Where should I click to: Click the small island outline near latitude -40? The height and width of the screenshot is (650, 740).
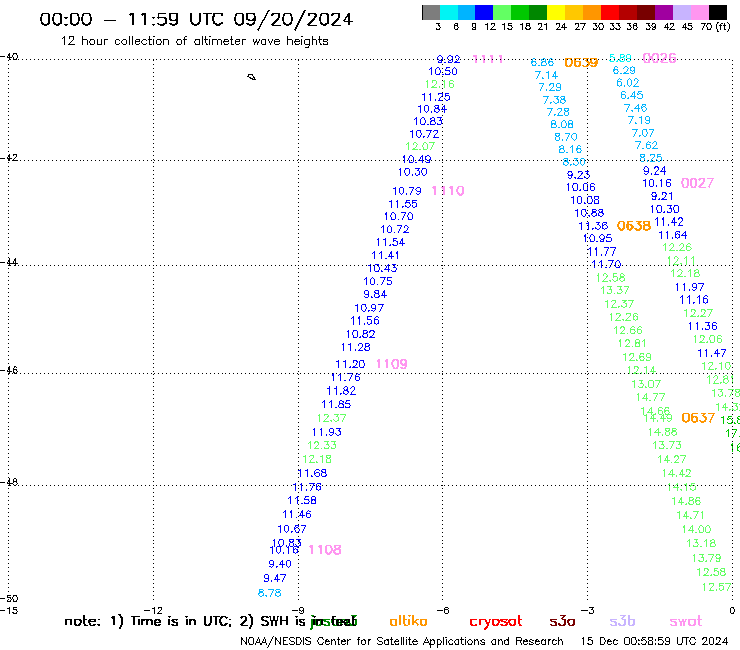(x=252, y=77)
